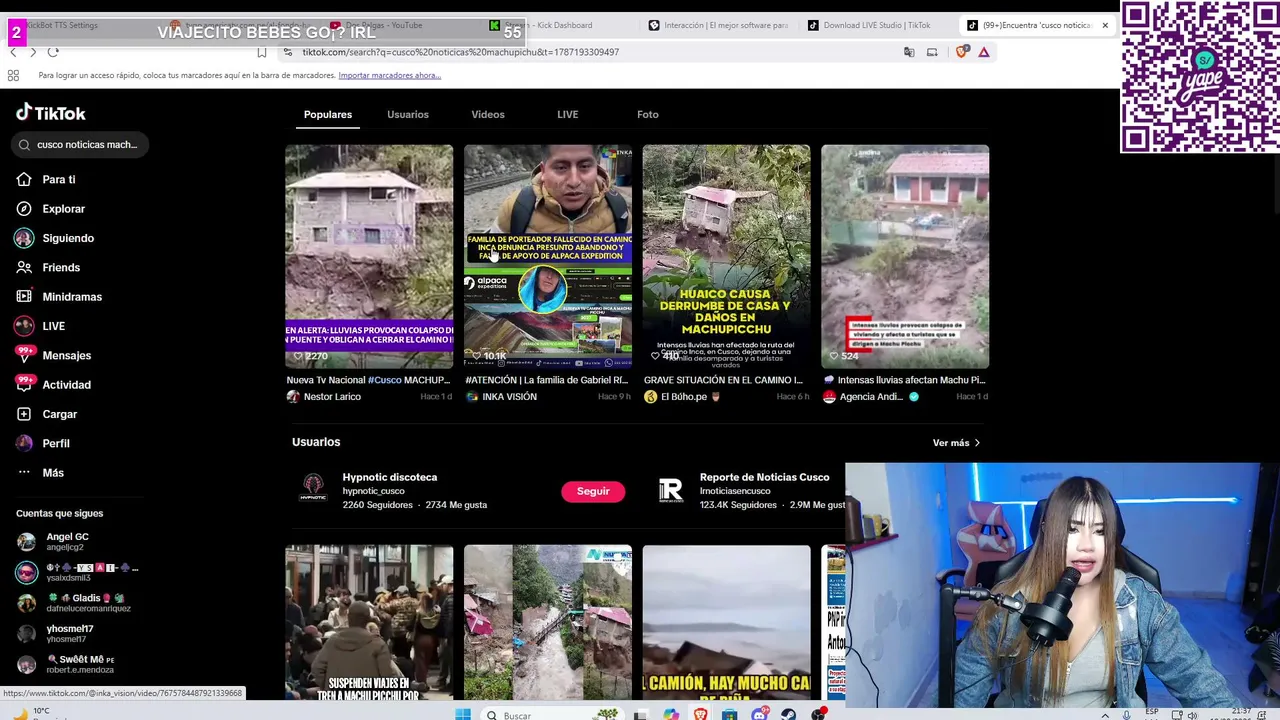The width and height of the screenshot is (1280, 720).
Task: Open Intensas lluvias red house video
Action: click(x=905, y=257)
